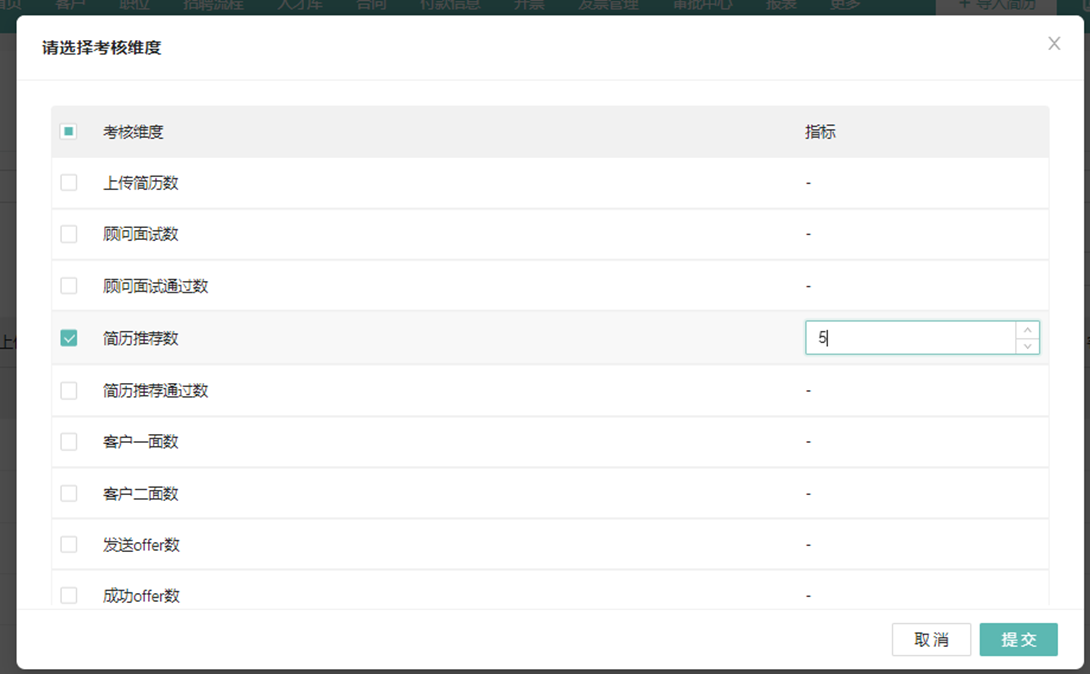Uncheck the 简历推荐数 checkbox
Screen dimensions: 1090x674
pos(69,338)
